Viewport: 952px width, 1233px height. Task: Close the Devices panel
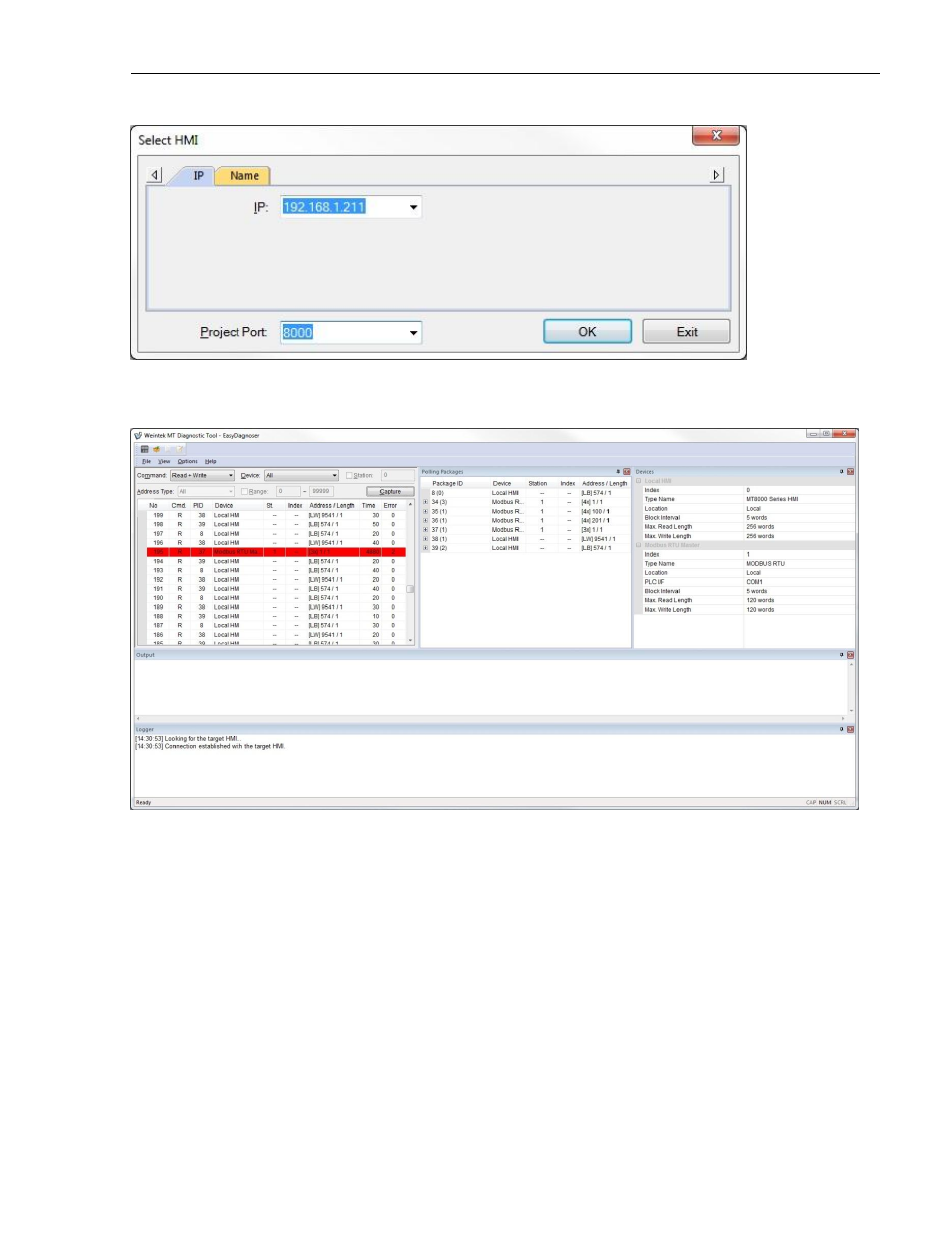pos(851,471)
